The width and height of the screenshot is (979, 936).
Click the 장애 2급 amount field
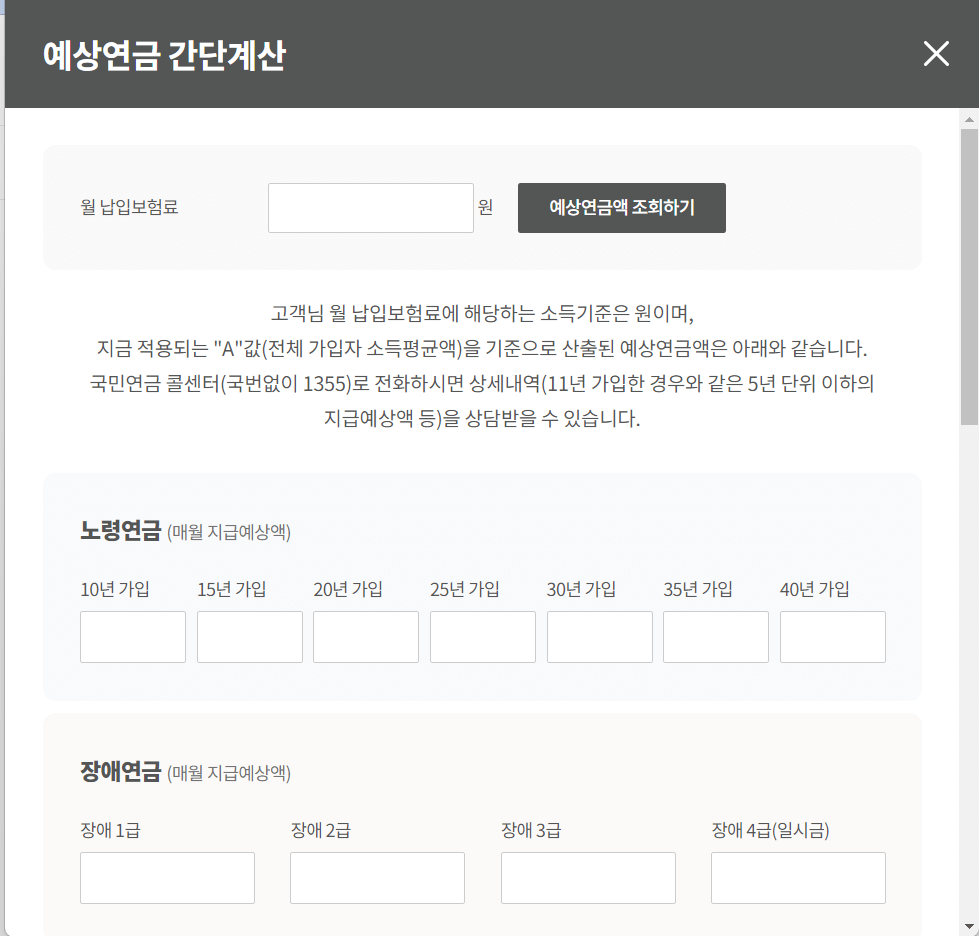tap(377, 878)
